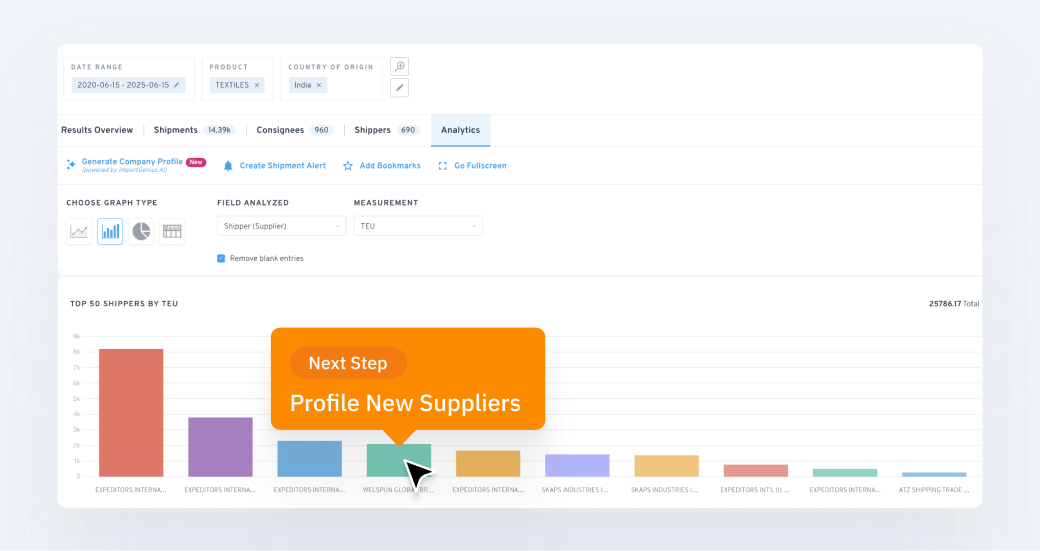Select the line graph type icon
The height and width of the screenshot is (551, 1040).
tap(79, 231)
